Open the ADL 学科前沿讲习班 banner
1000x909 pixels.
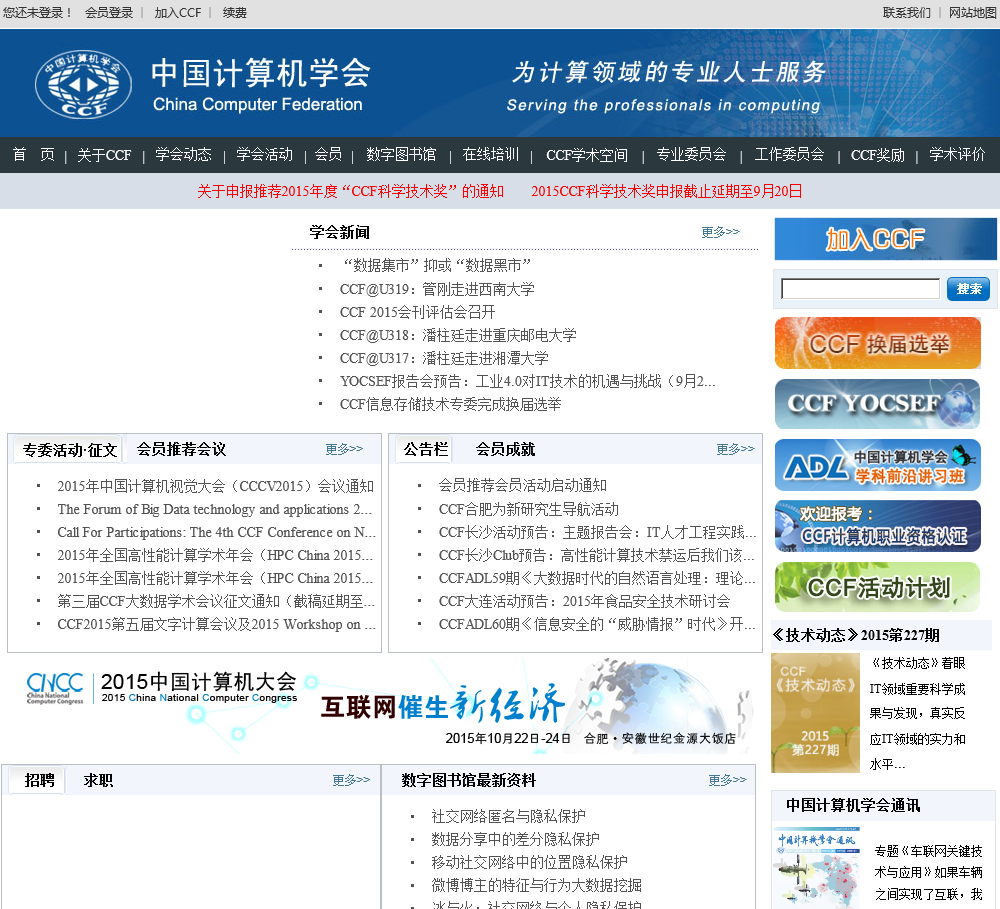click(878, 465)
